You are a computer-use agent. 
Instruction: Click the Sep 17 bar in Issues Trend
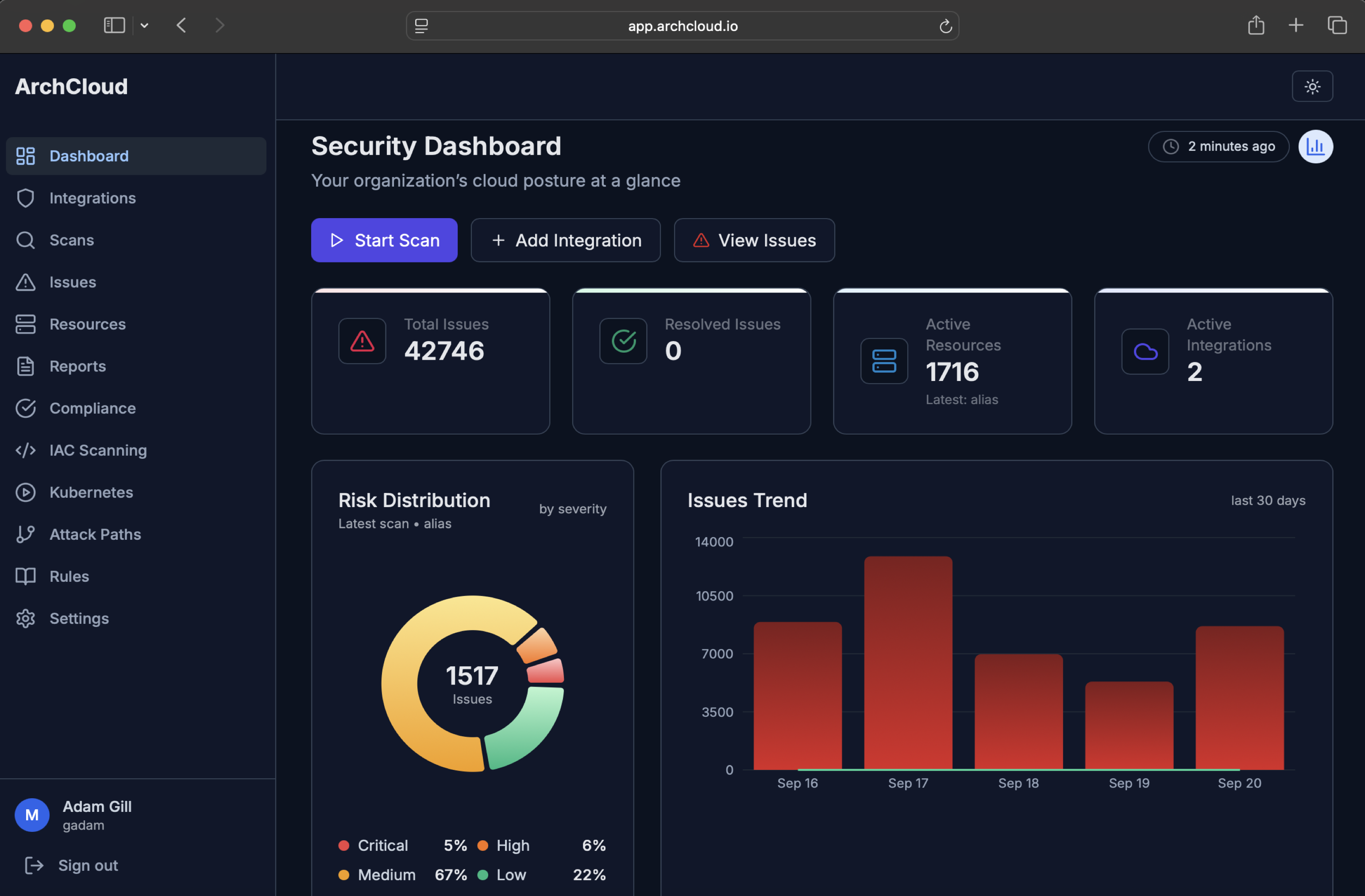coord(908,659)
